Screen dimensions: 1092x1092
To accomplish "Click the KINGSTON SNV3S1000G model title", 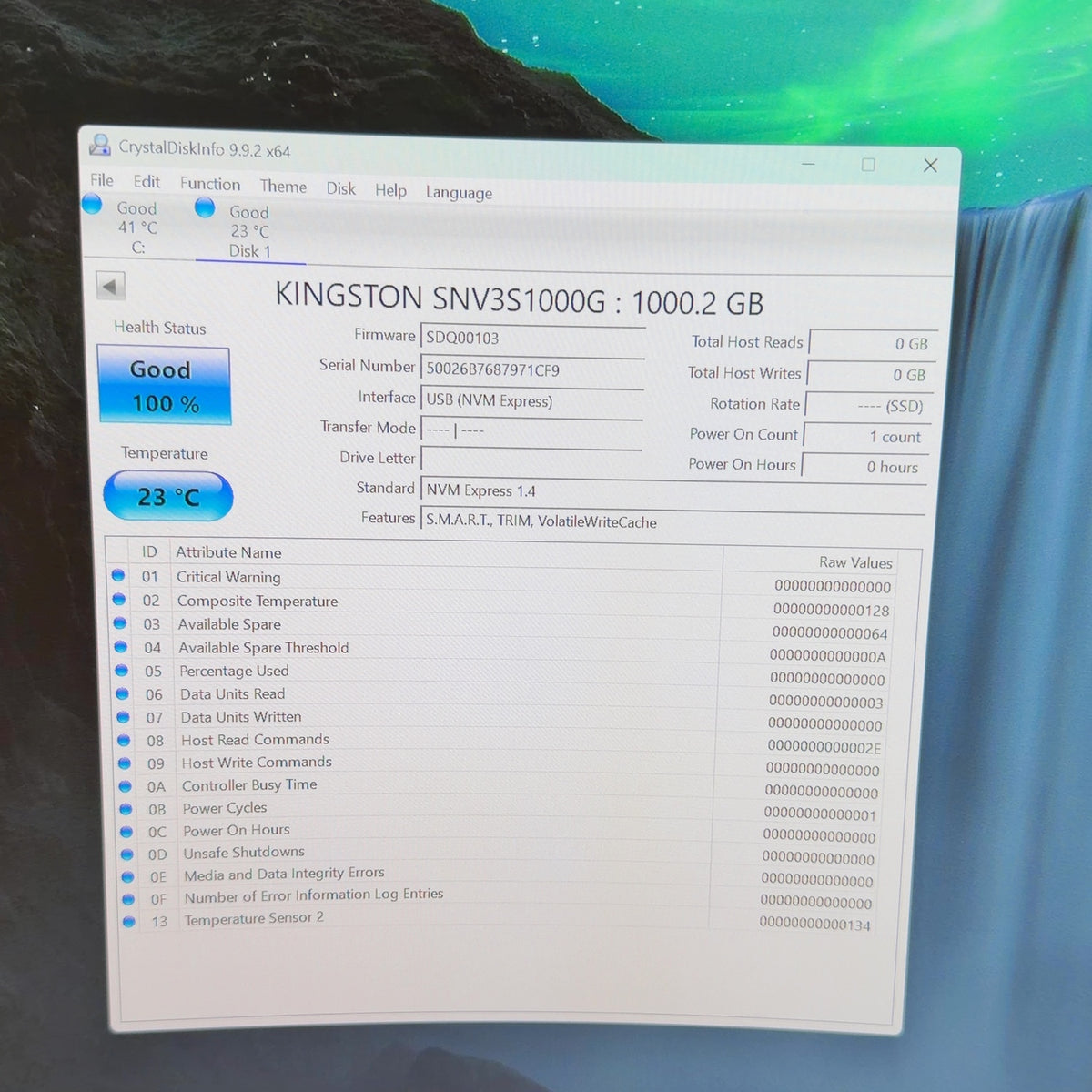I will point(520,299).
